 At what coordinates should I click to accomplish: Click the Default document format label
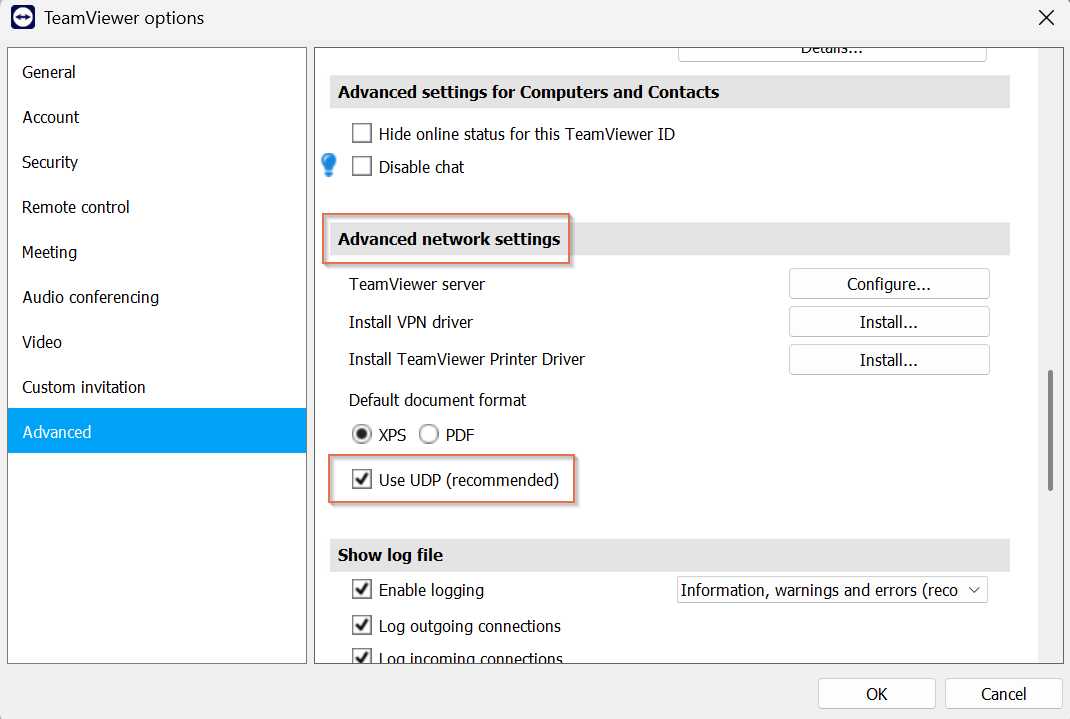pyautogui.click(x=437, y=400)
